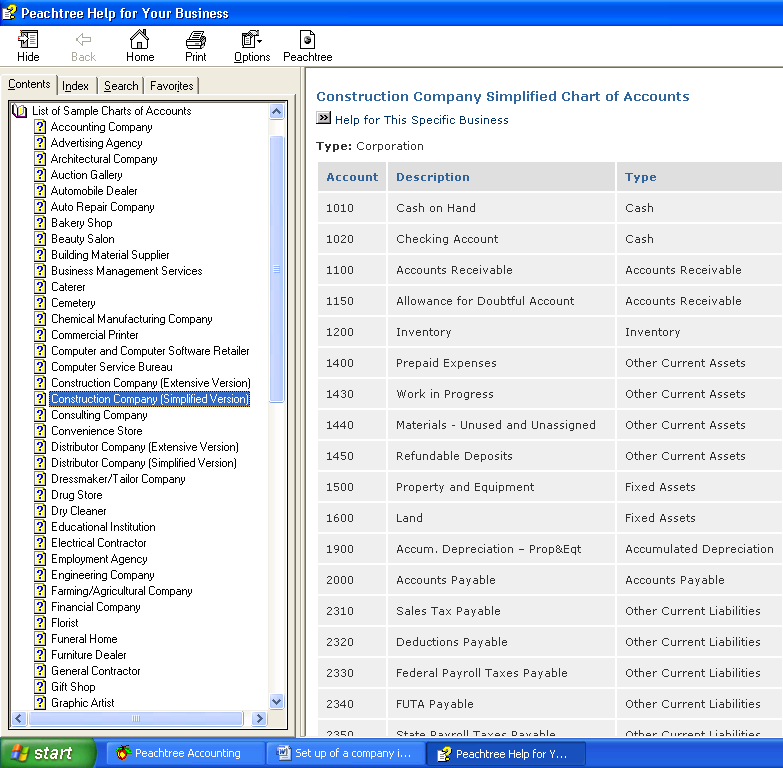Switch to the Favorites tab

coord(171,86)
